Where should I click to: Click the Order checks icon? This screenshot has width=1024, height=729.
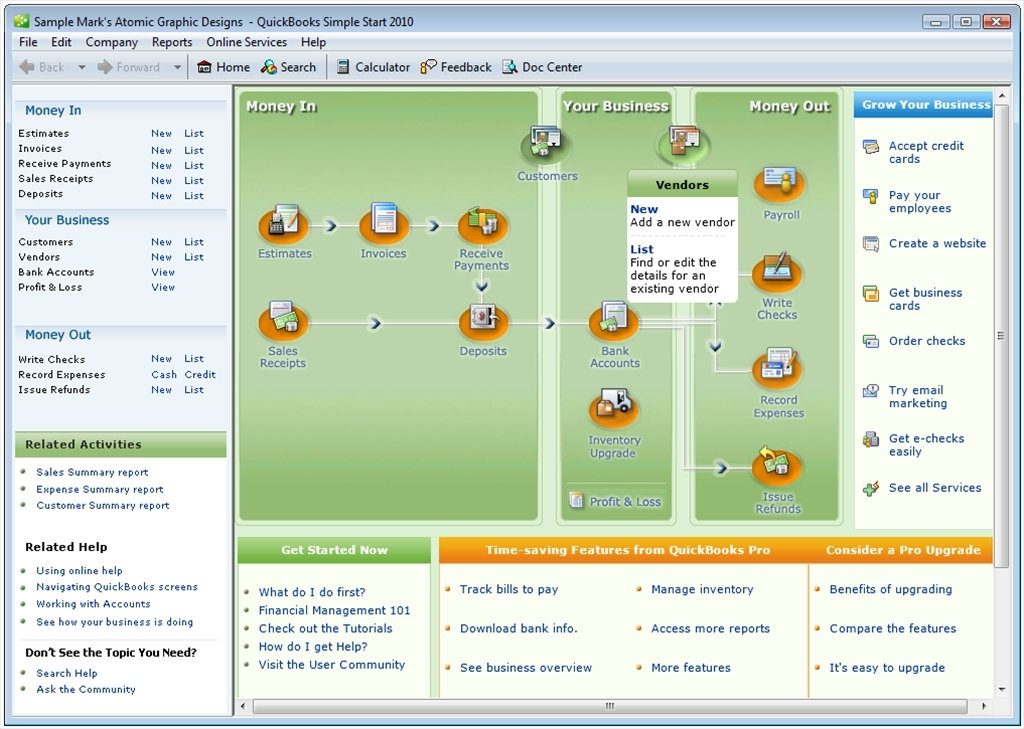pyautogui.click(x=871, y=342)
